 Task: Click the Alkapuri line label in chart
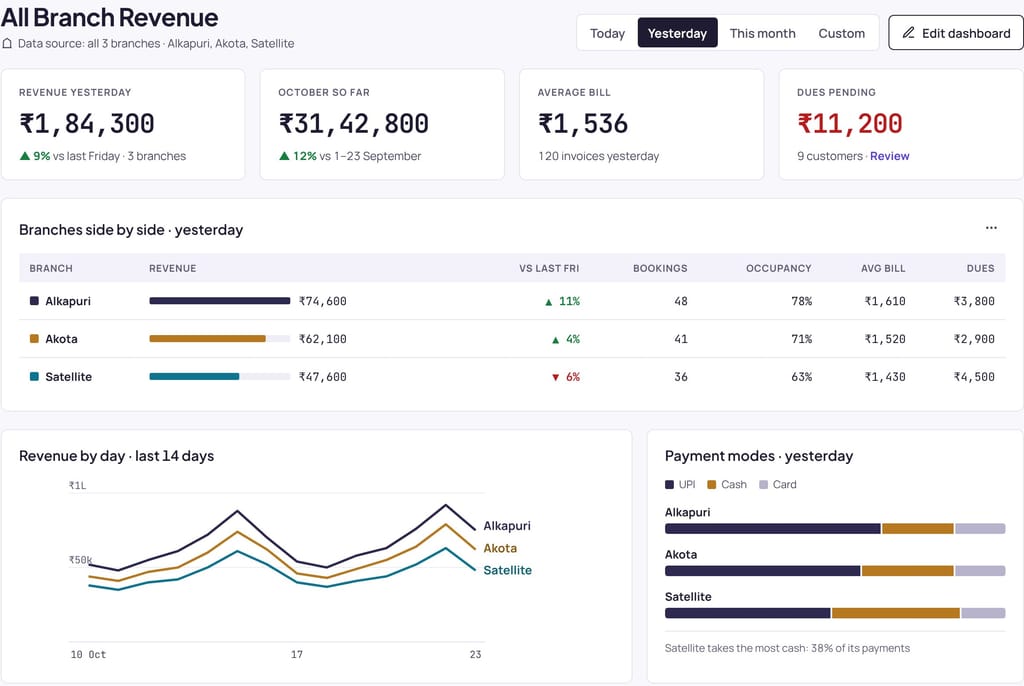coord(507,526)
